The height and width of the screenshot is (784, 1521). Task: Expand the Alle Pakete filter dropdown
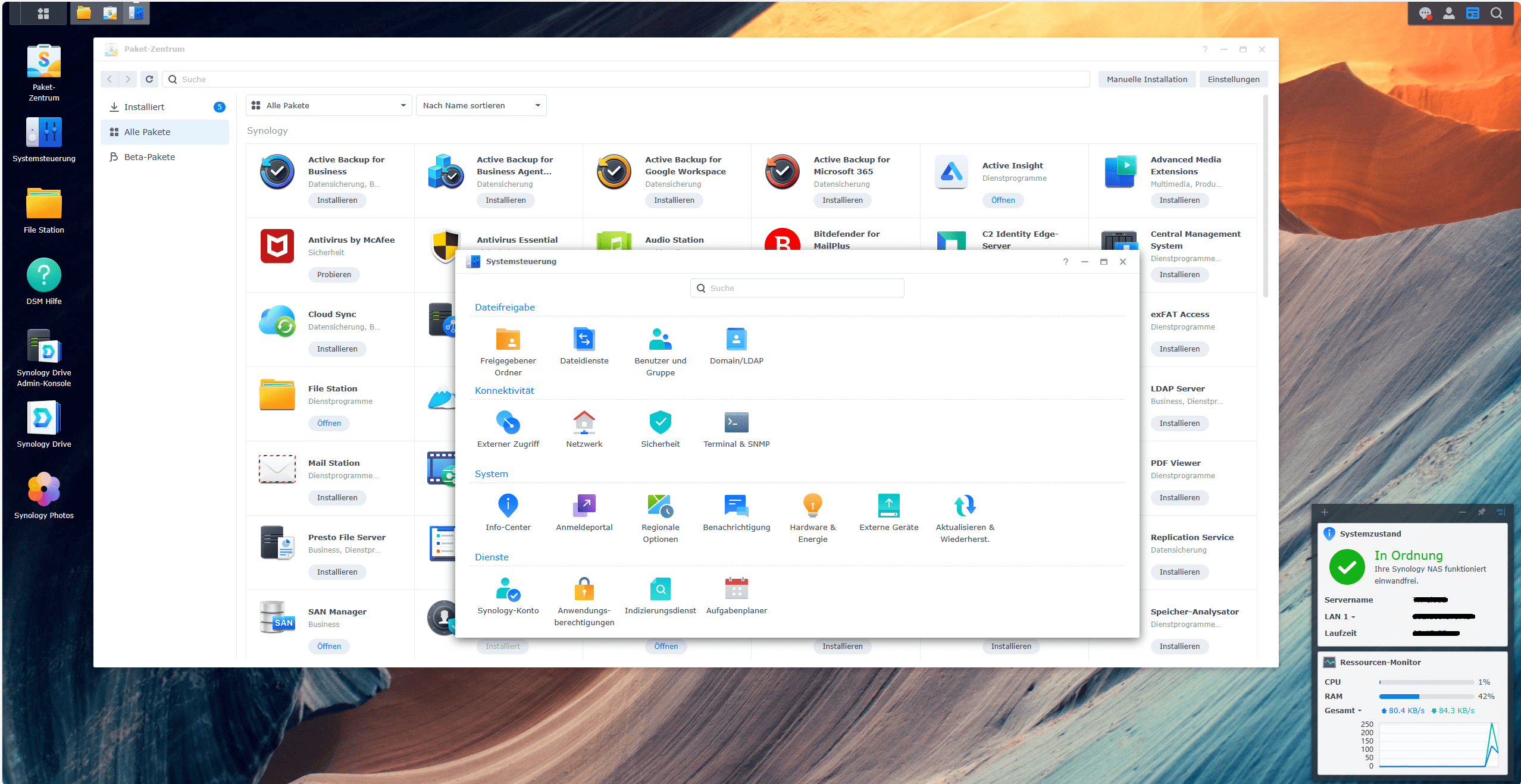pyautogui.click(x=328, y=105)
